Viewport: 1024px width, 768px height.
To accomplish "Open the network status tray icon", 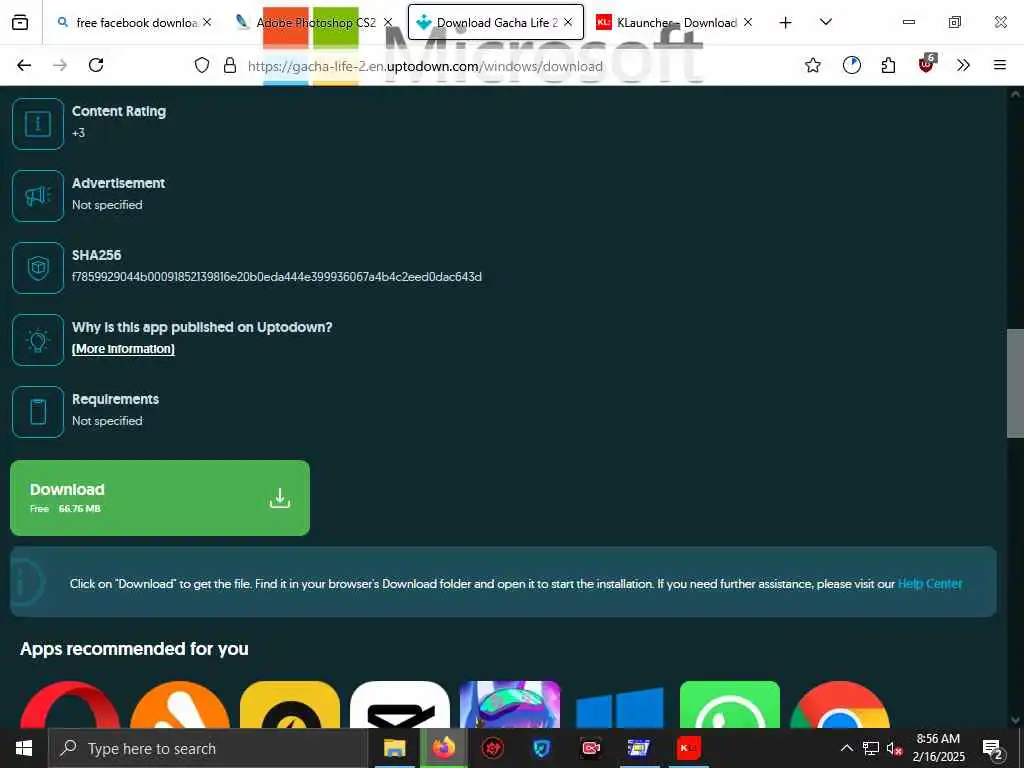I will tap(871, 748).
